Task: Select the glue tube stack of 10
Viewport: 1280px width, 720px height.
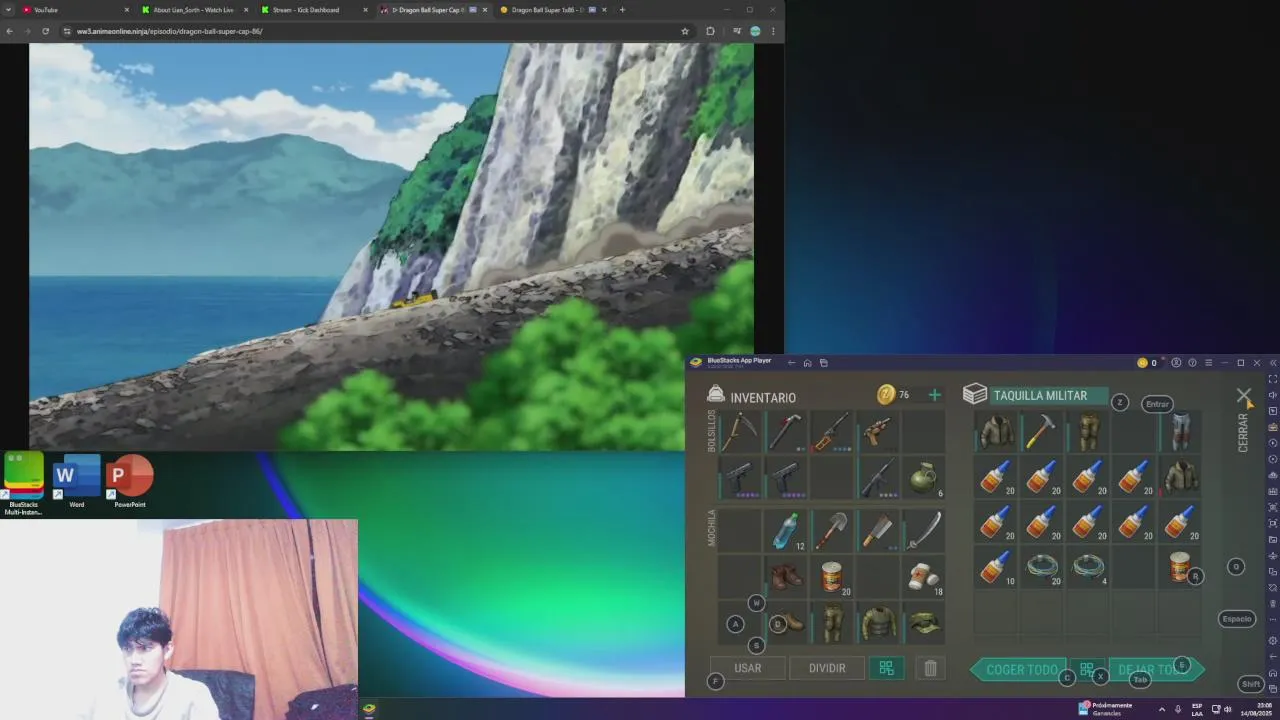Action: point(995,567)
